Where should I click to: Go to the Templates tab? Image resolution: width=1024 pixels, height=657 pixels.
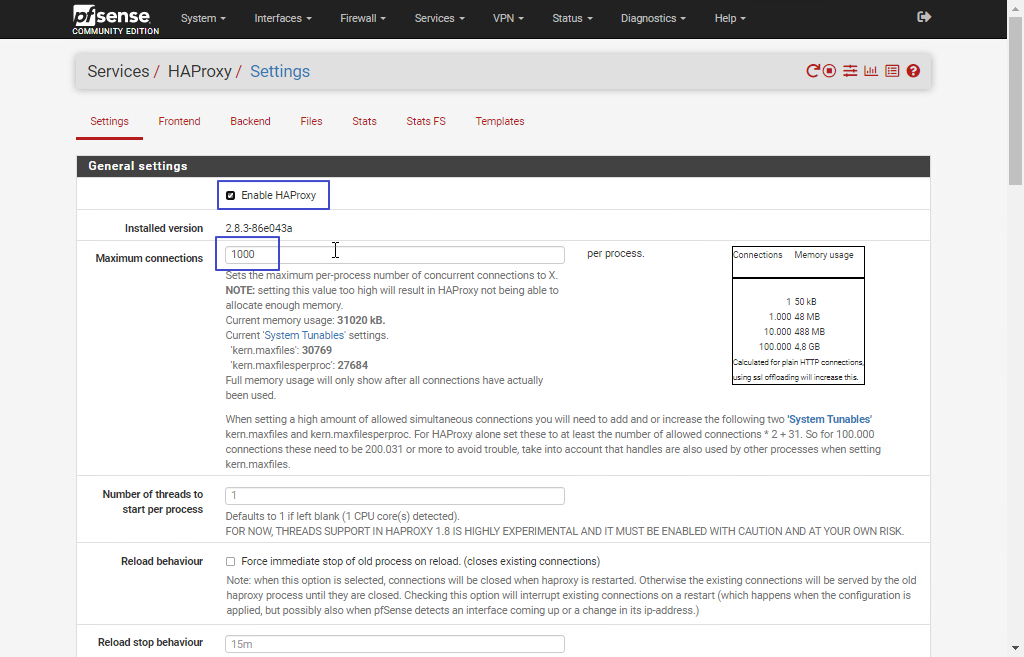(500, 121)
